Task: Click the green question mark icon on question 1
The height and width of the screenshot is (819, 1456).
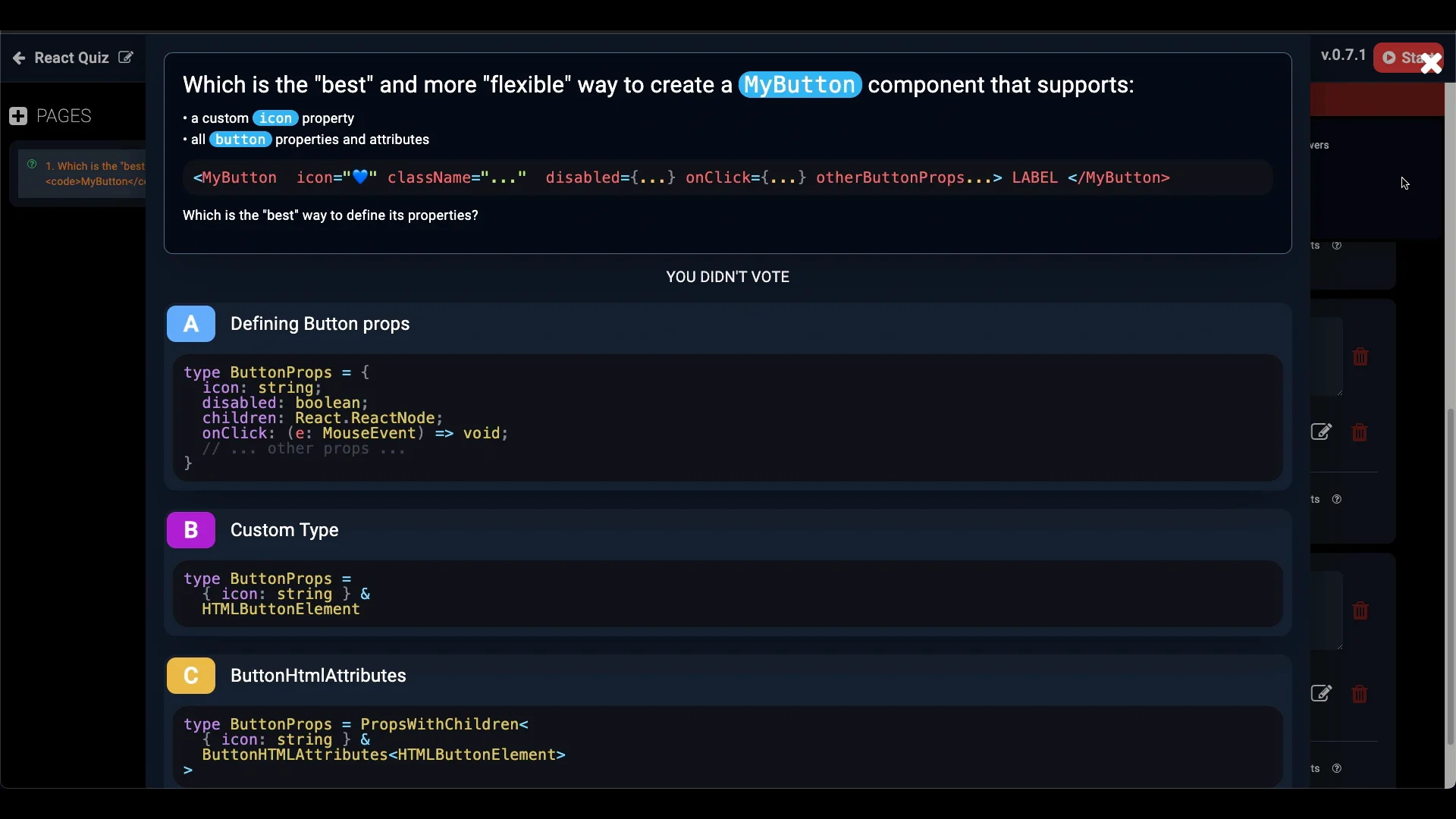Action: click(x=32, y=163)
